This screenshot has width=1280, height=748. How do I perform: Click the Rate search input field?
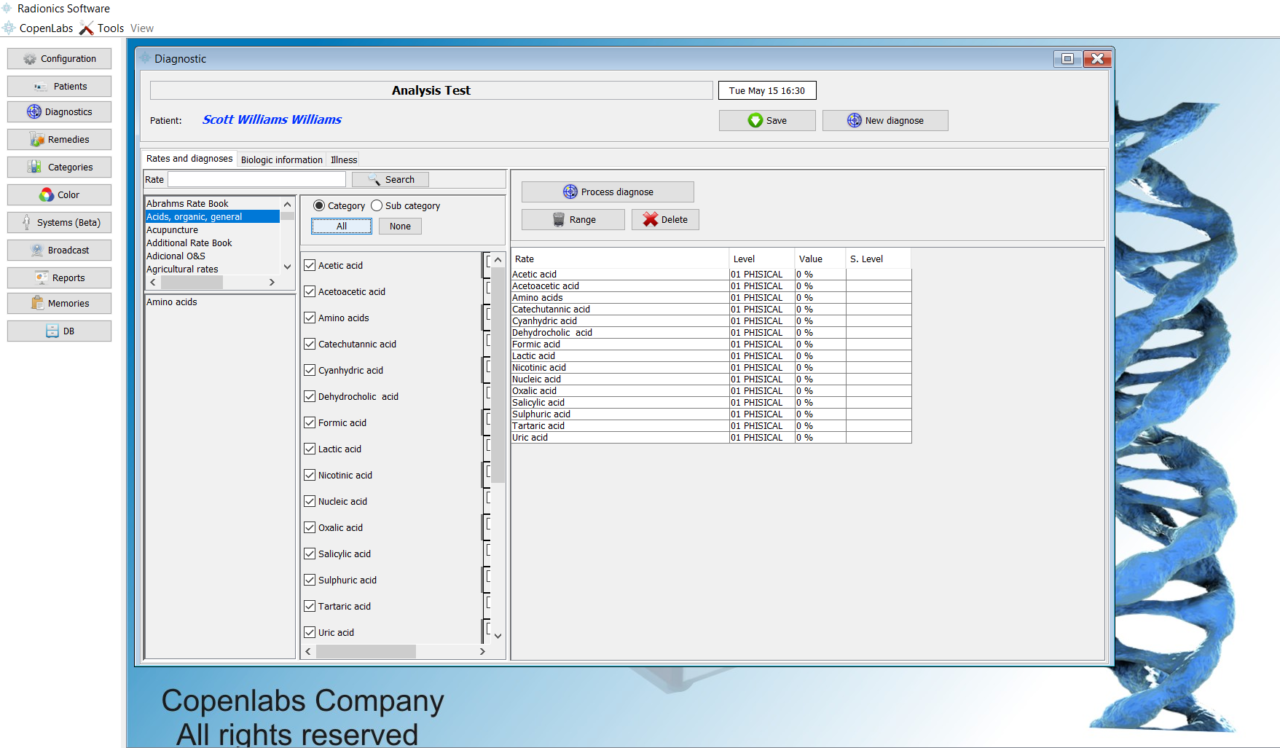[x=256, y=180]
